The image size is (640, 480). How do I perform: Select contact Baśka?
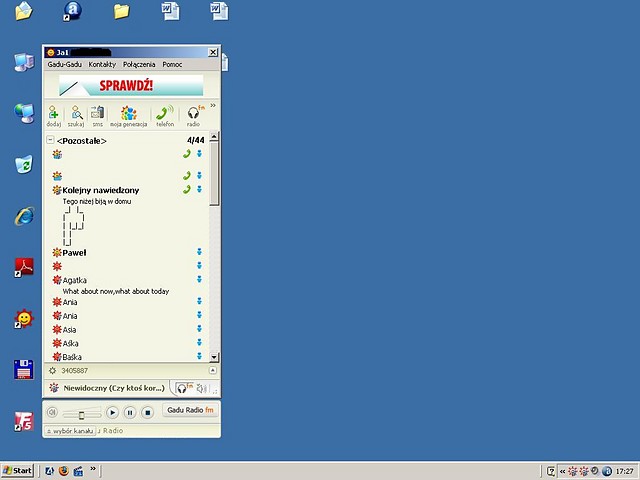[72, 357]
